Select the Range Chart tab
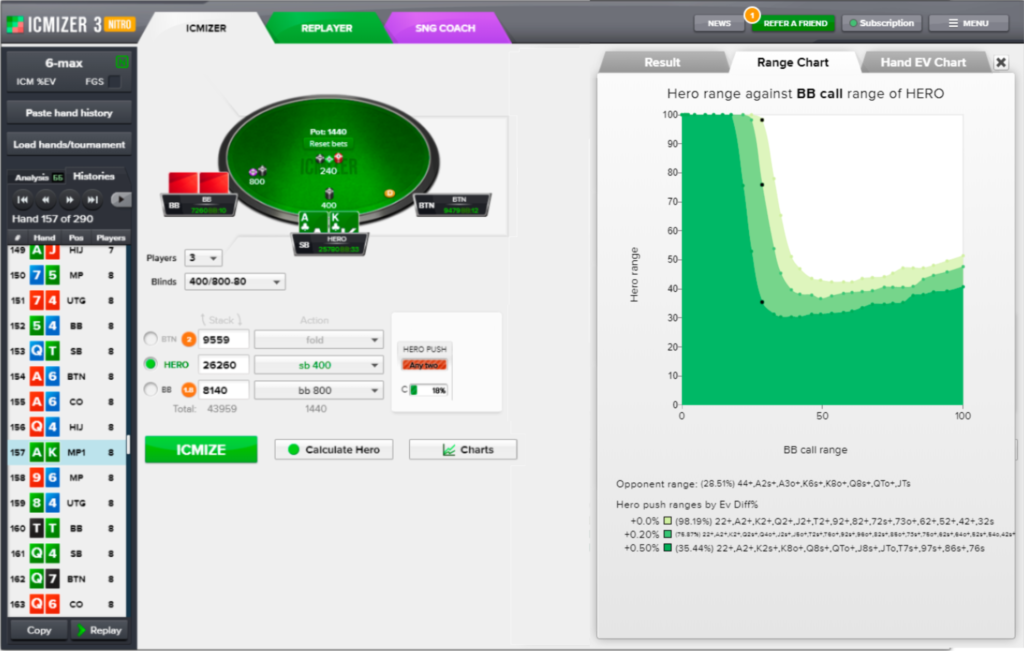 (x=793, y=63)
